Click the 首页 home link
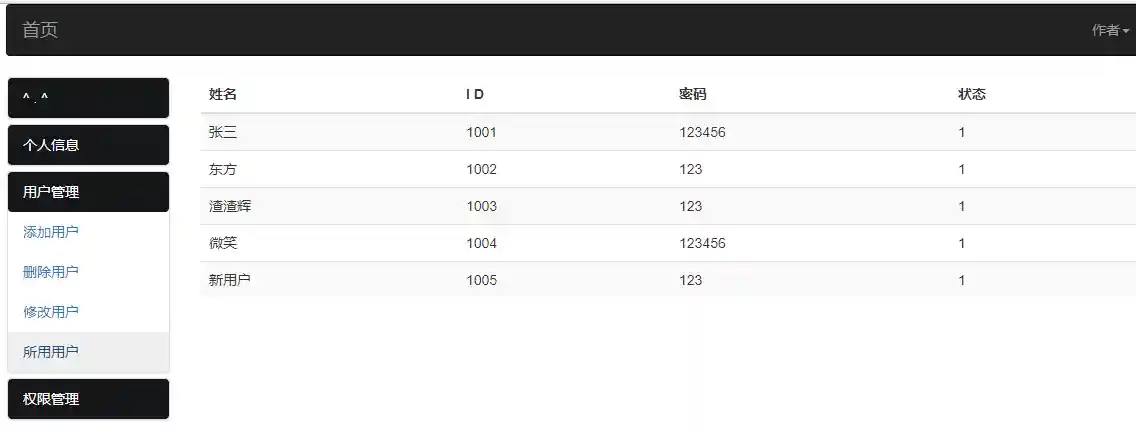 pyautogui.click(x=40, y=30)
